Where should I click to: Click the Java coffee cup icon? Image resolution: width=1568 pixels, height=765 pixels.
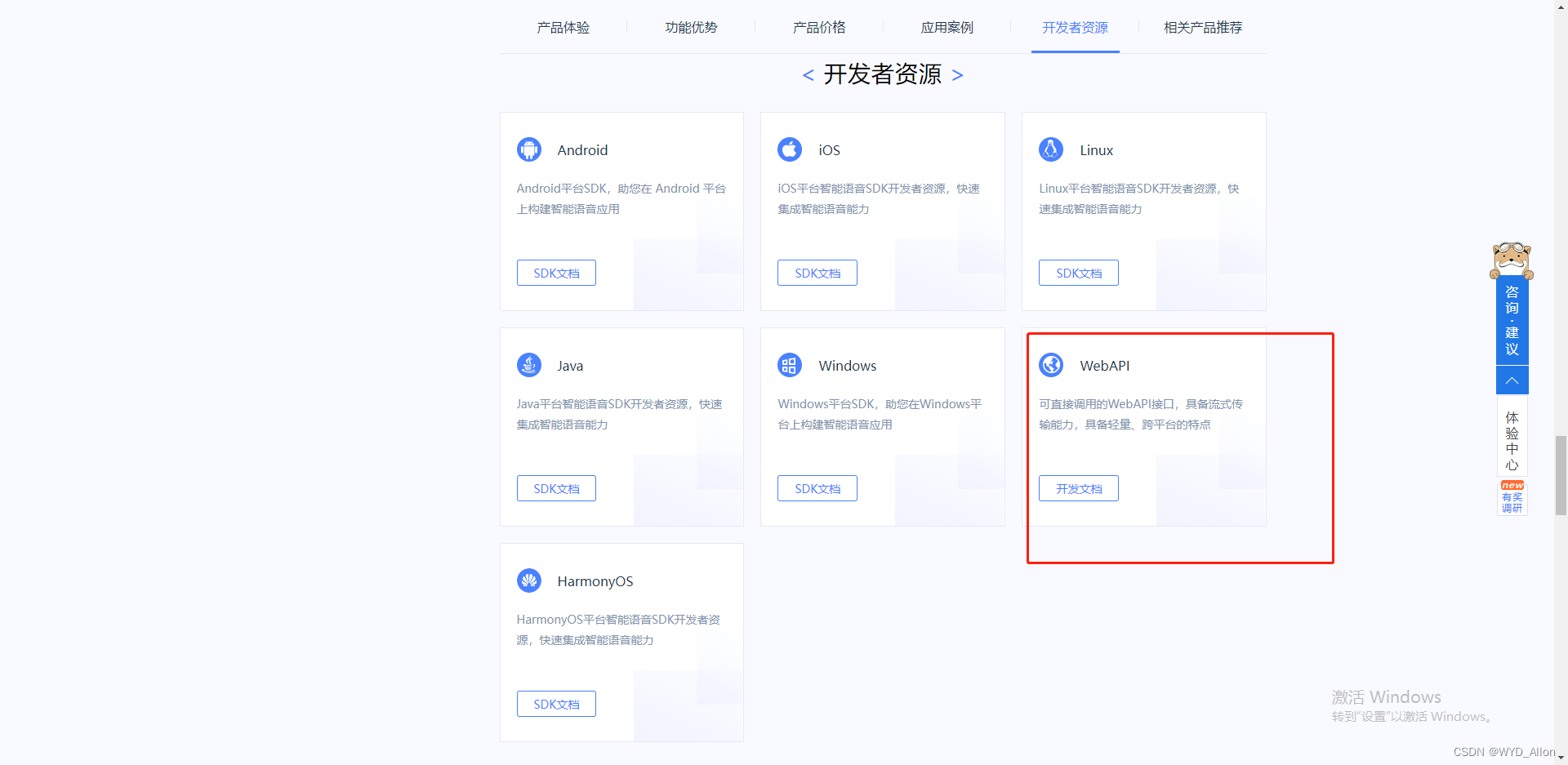click(529, 365)
